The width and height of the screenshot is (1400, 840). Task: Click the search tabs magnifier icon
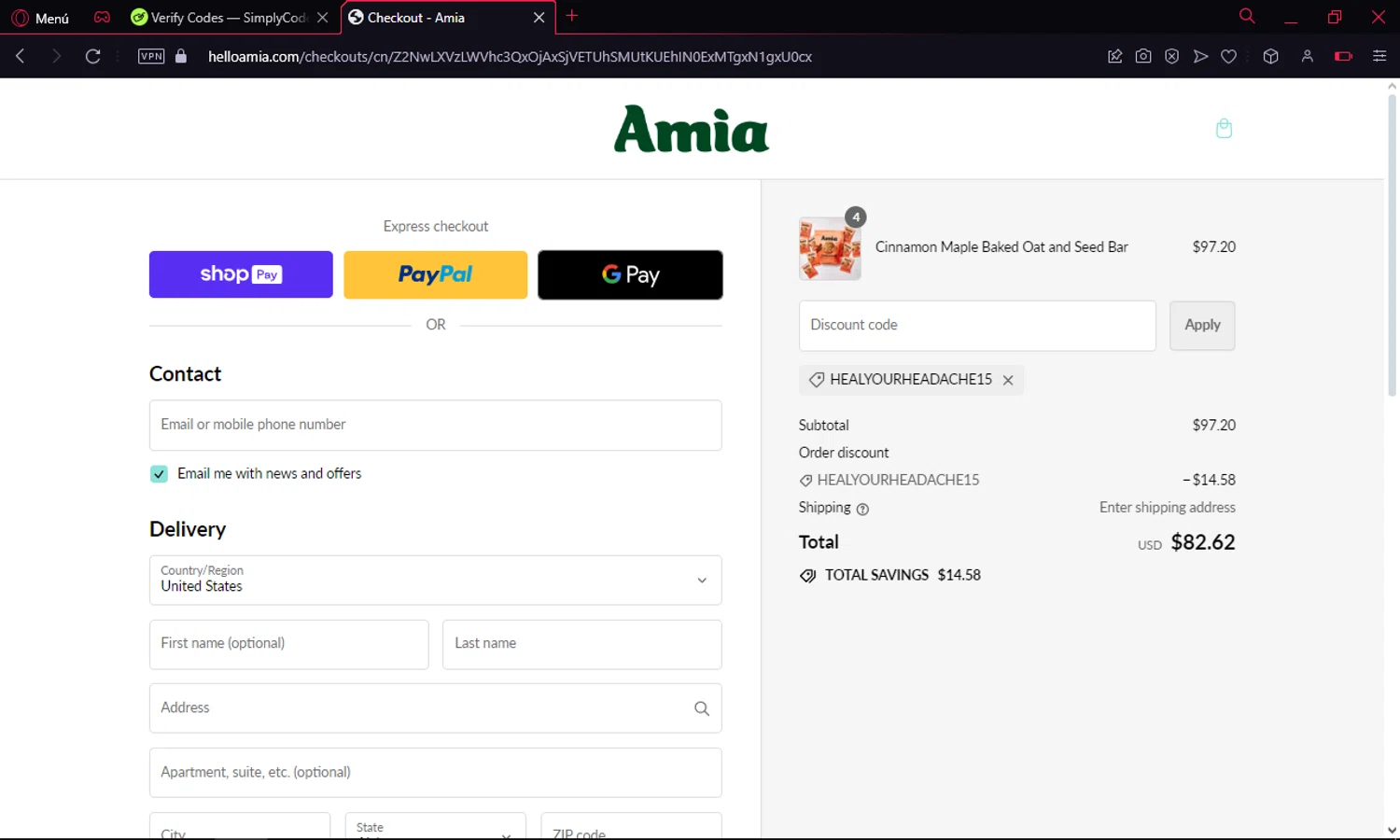[1247, 16]
